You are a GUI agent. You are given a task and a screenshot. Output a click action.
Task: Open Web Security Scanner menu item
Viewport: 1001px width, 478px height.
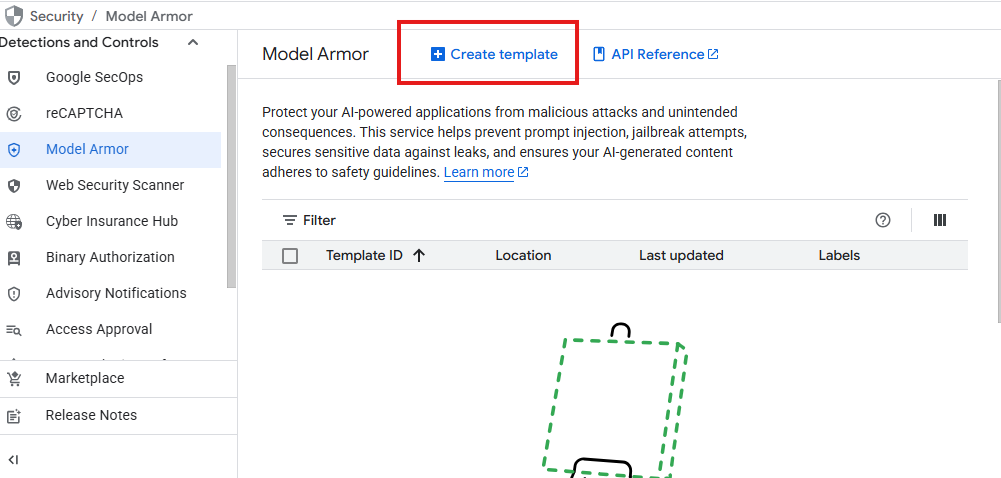[x=110, y=186]
